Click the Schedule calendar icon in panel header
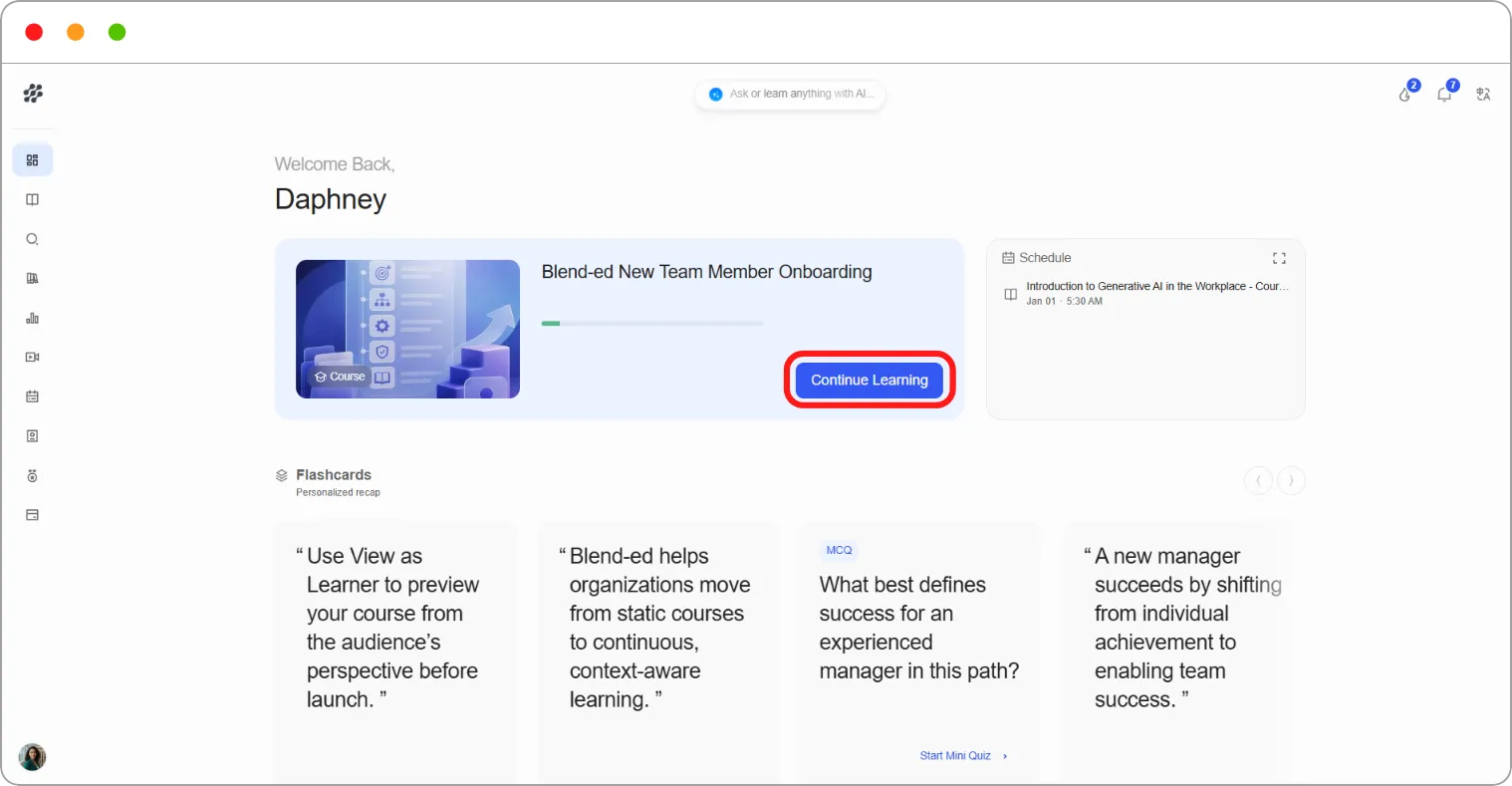Image resolution: width=1512 pixels, height=786 pixels. [x=1008, y=258]
